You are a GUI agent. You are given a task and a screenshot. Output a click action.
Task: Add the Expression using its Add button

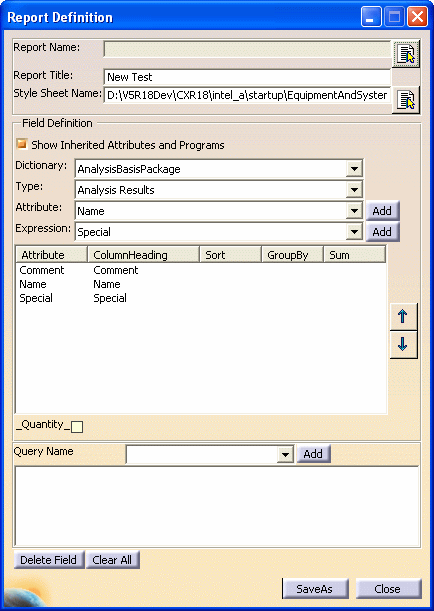point(382,232)
